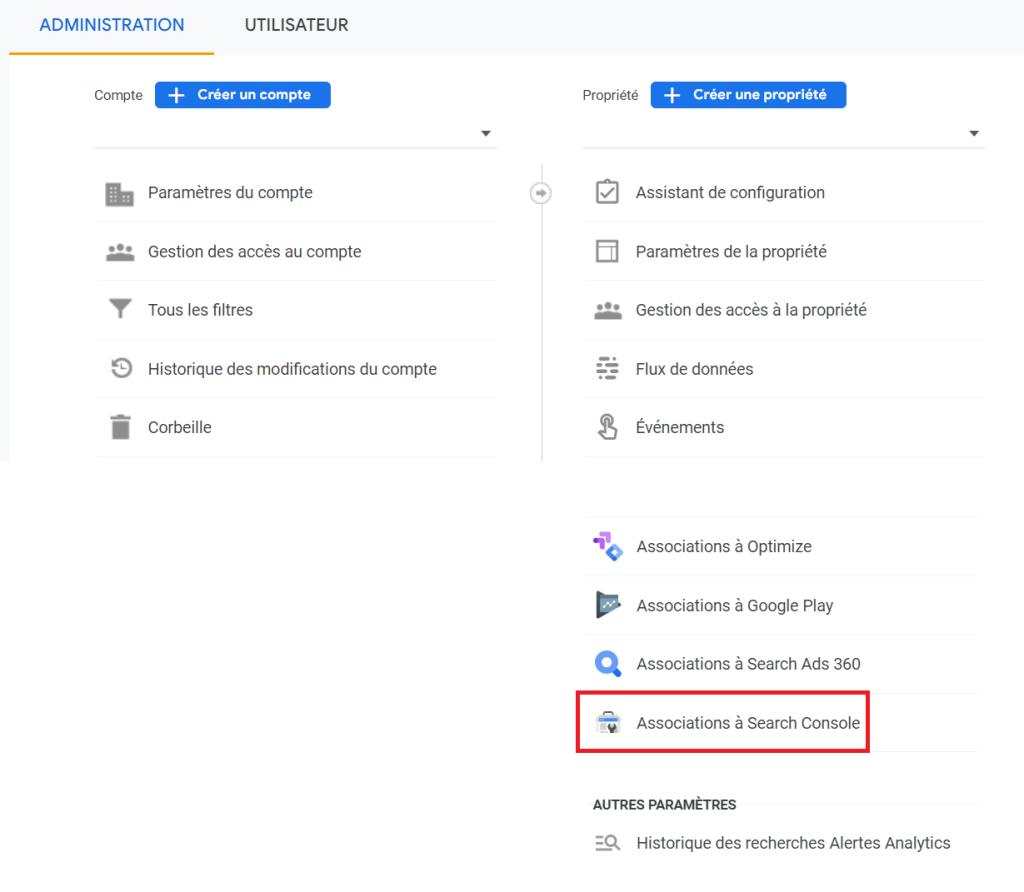
Task: Click the plus icon in Créer un compte
Action: tap(176, 95)
